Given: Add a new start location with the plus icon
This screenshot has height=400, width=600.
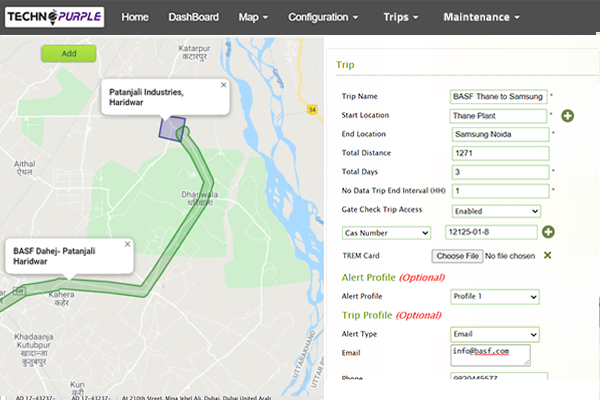Looking at the screenshot, I should 567,116.
